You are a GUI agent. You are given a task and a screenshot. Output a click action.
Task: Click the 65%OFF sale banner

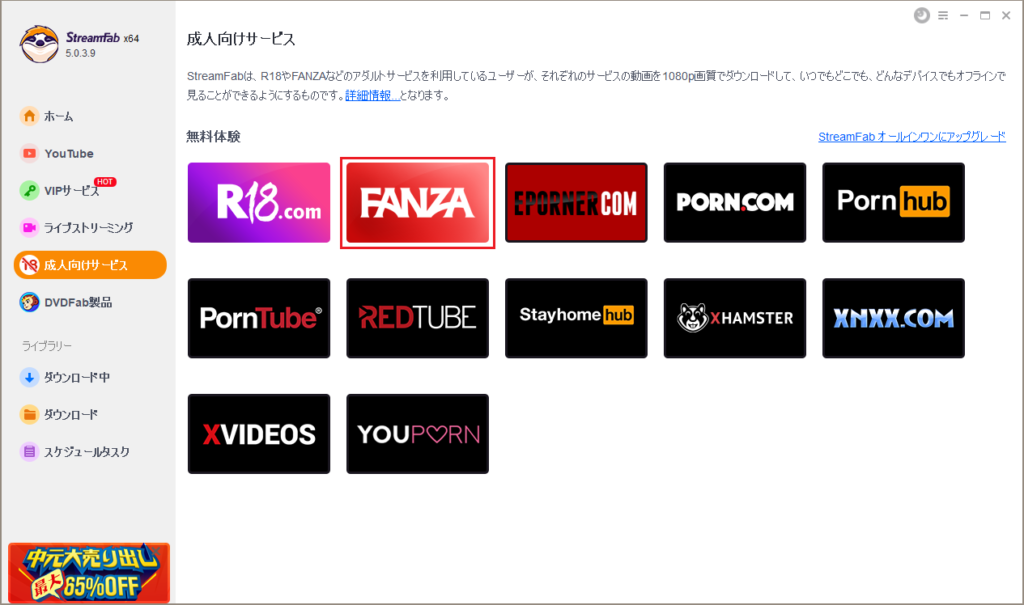89,572
